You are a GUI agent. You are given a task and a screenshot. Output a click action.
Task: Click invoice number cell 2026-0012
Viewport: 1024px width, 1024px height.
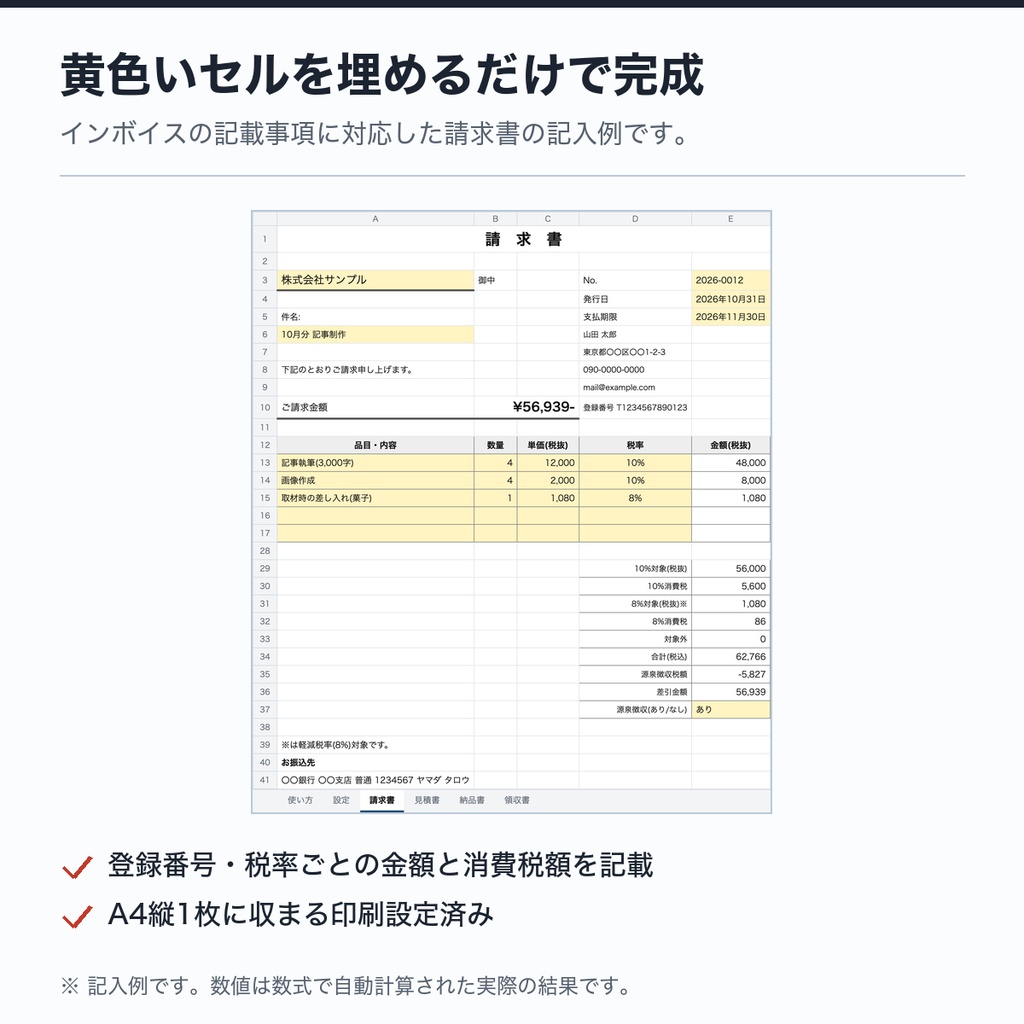click(x=731, y=280)
